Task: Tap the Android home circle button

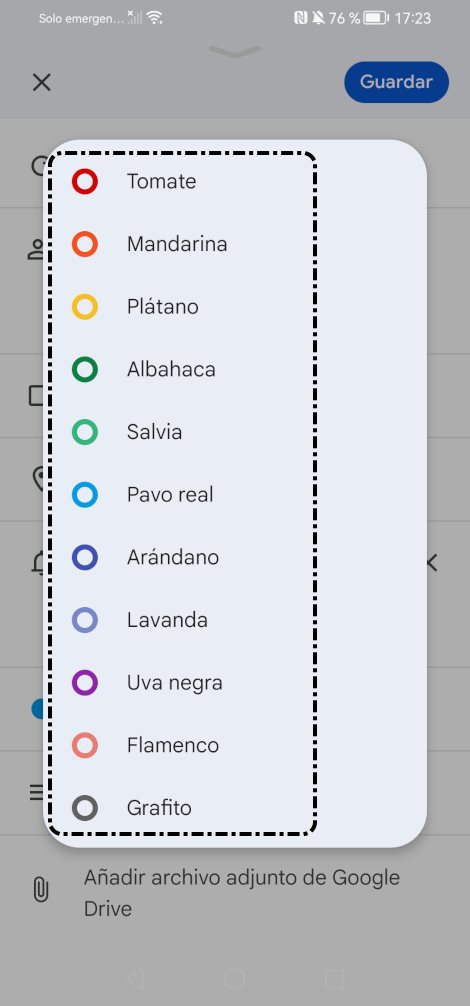Action: tap(235, 979)
